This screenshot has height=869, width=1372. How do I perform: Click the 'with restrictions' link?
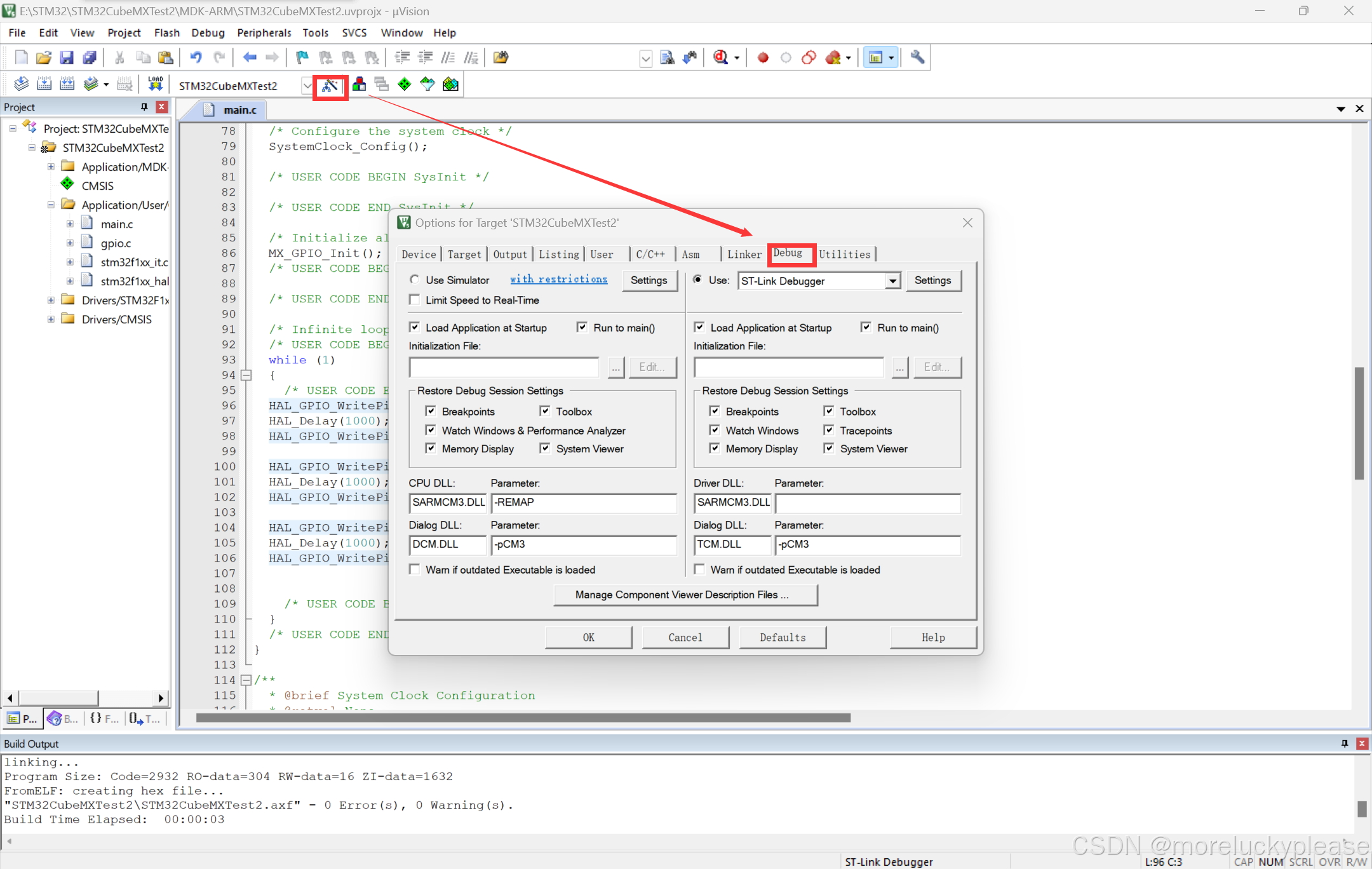(558, 280)
